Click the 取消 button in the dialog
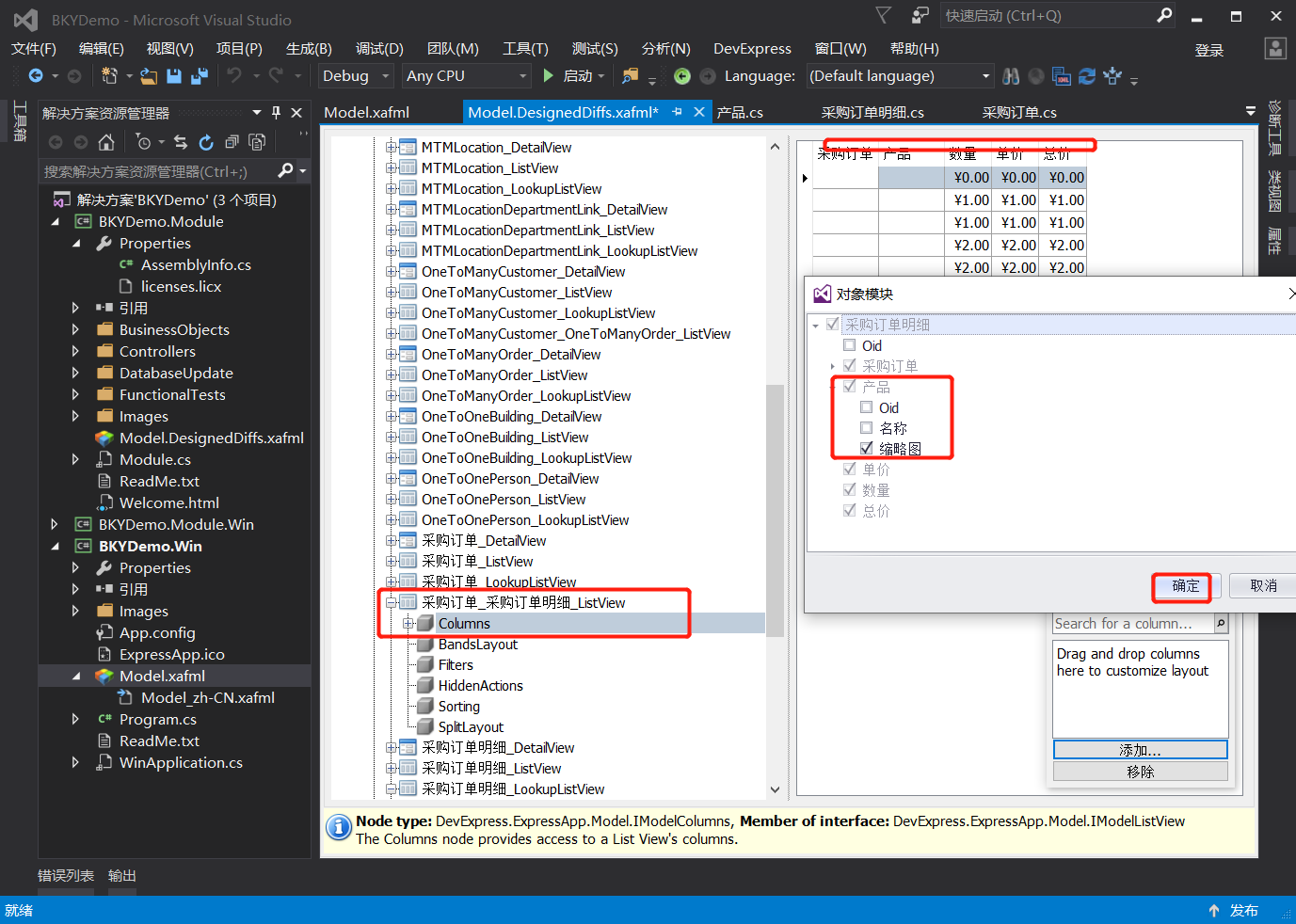Screen dimensions: 1296x924 tap(1263, 586)
